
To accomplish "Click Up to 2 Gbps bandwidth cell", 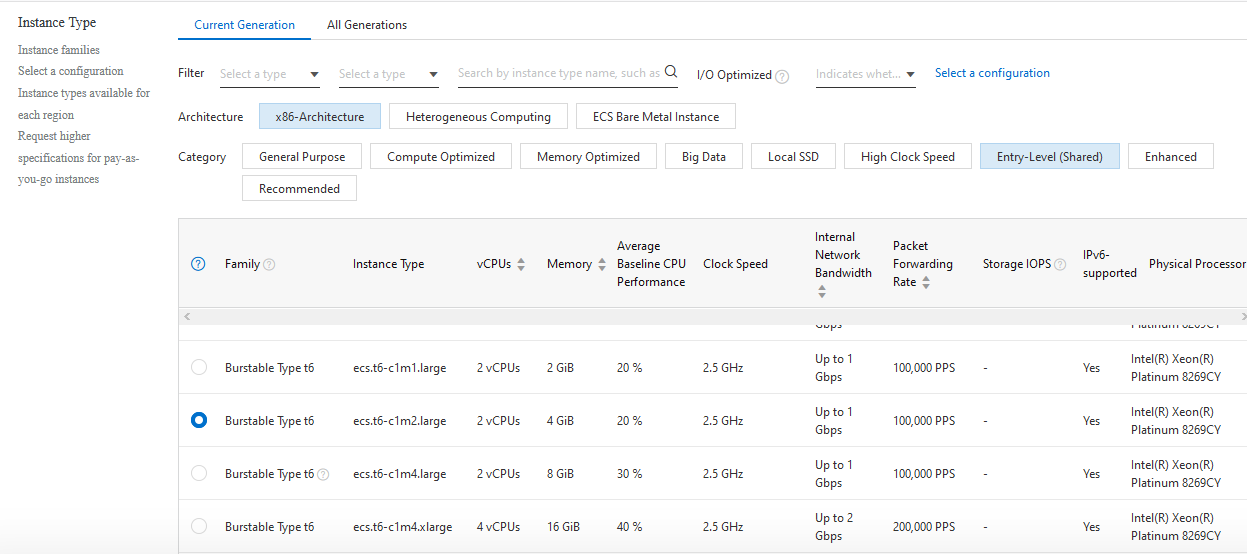I will [834, 527].
